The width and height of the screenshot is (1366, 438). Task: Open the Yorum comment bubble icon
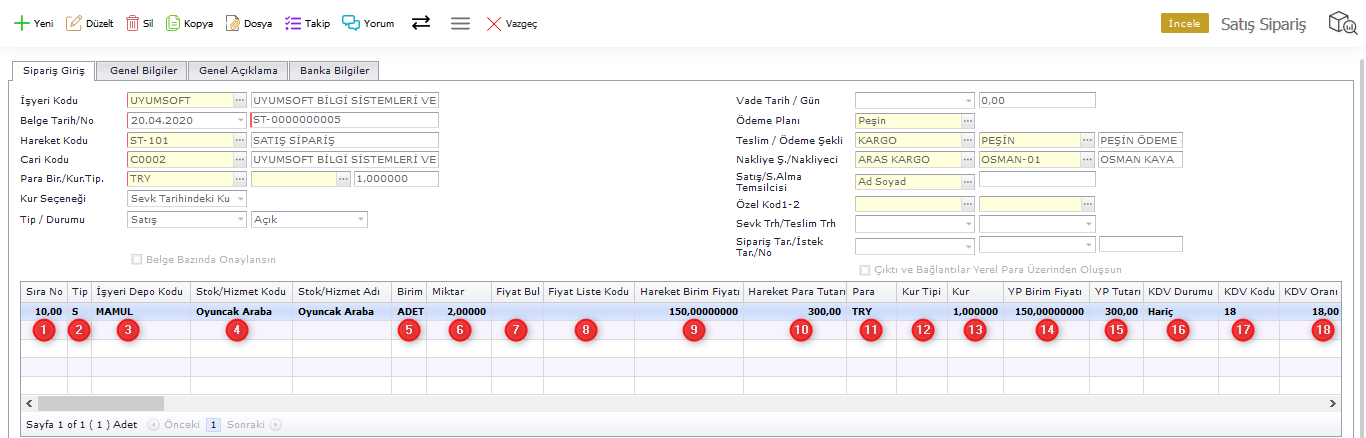point(350,23)
